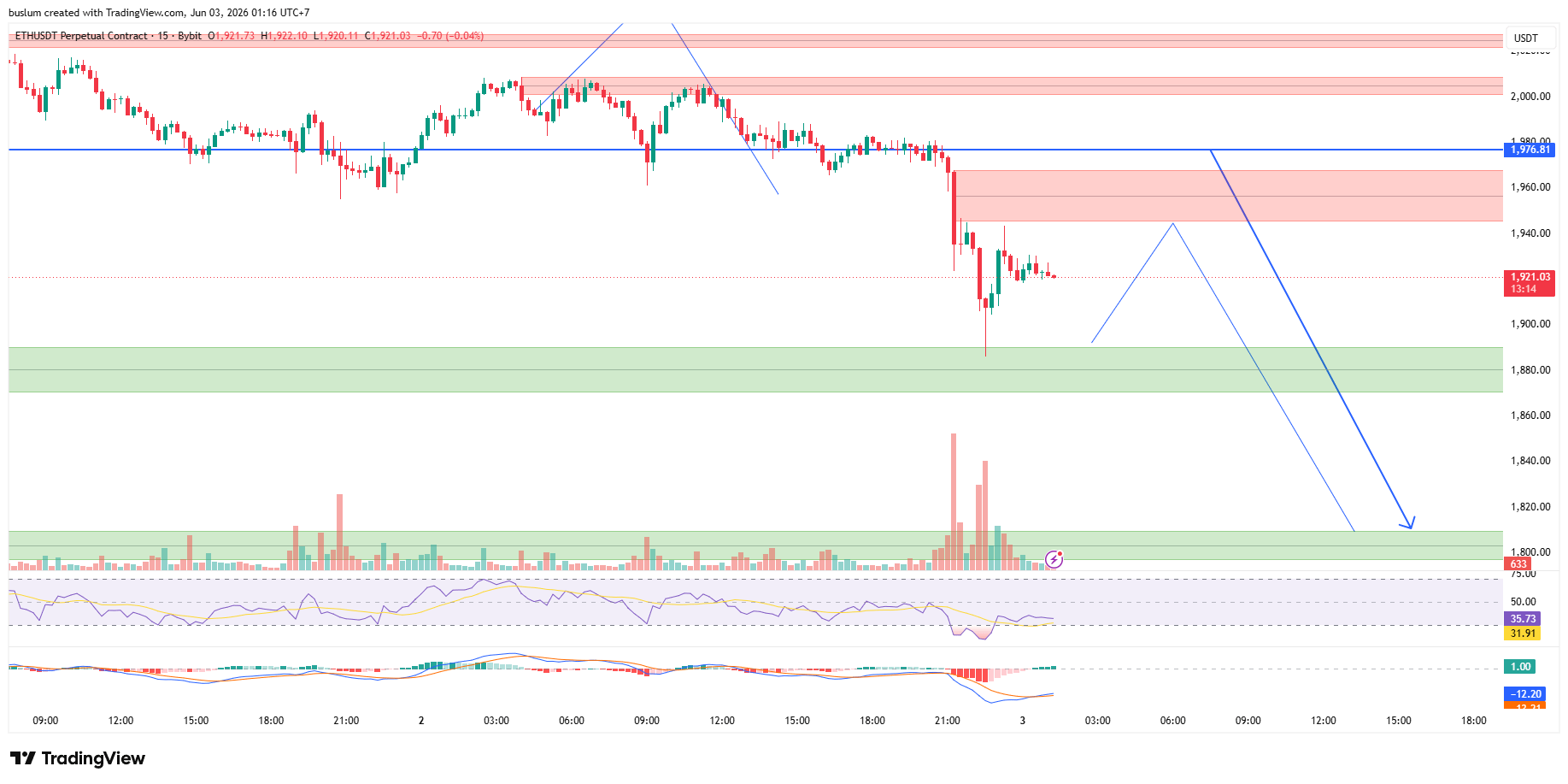Select the yellow 31.91 RSI average label
Image resolution: width=1568 pixels, height=784 pixels.
click(1523, 634)
